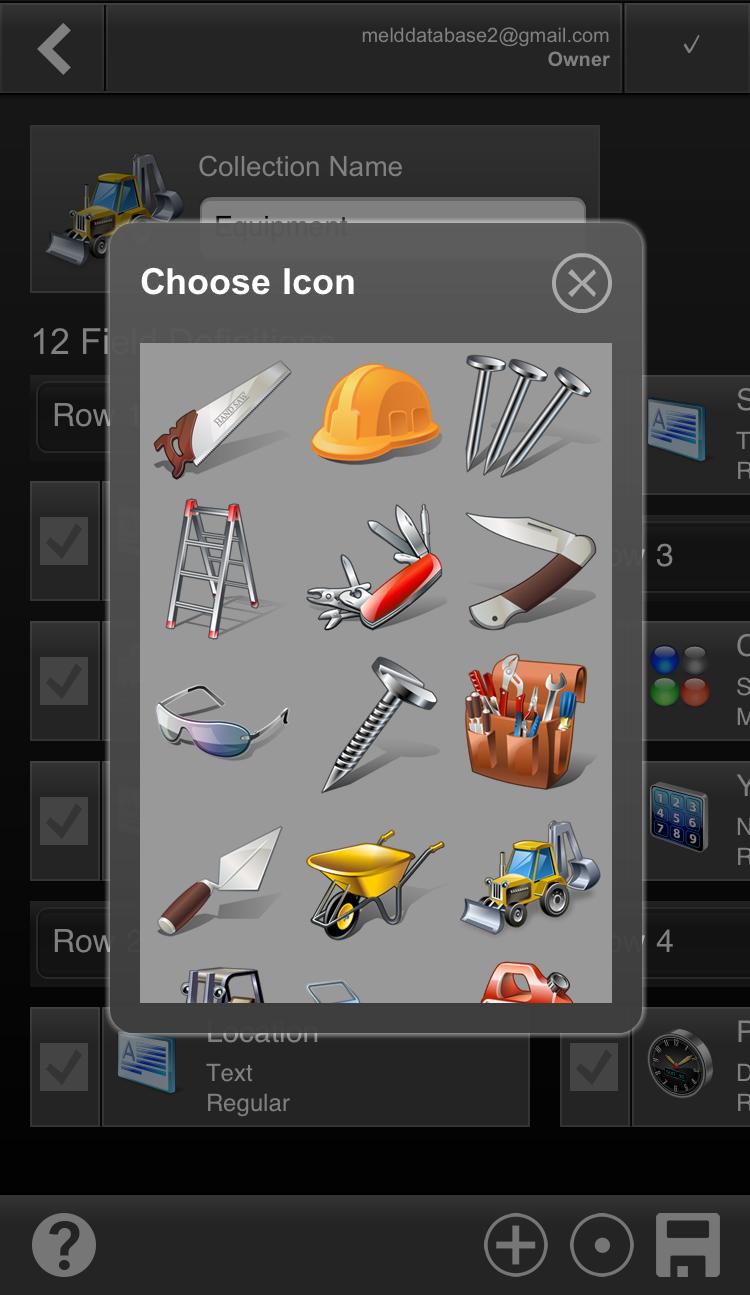Choose the orange hard hat icon
The height and width of the screenshot is (1295, 750).
(x=375, y=413)
